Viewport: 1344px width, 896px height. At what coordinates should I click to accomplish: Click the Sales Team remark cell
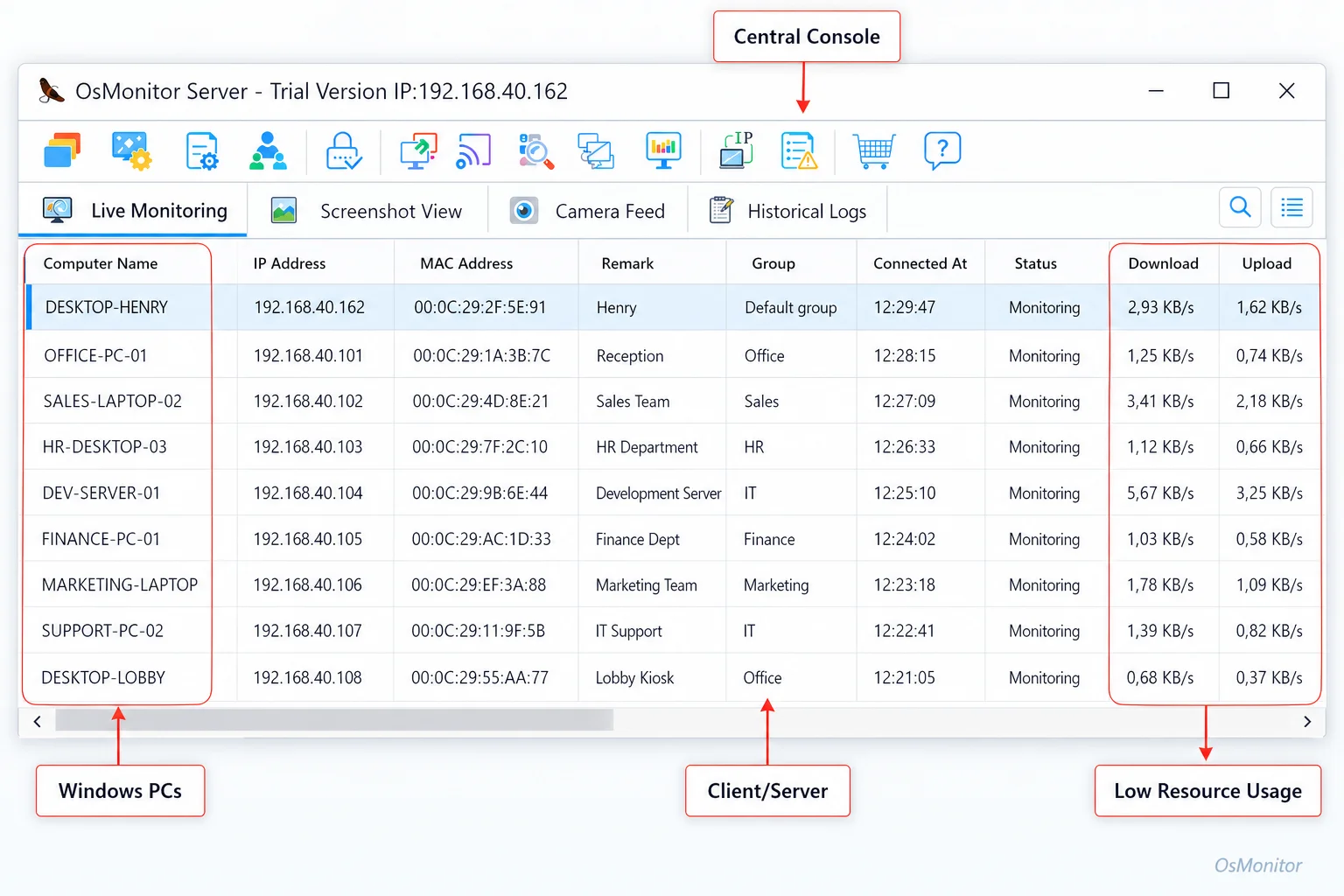(x=633, y=402)
